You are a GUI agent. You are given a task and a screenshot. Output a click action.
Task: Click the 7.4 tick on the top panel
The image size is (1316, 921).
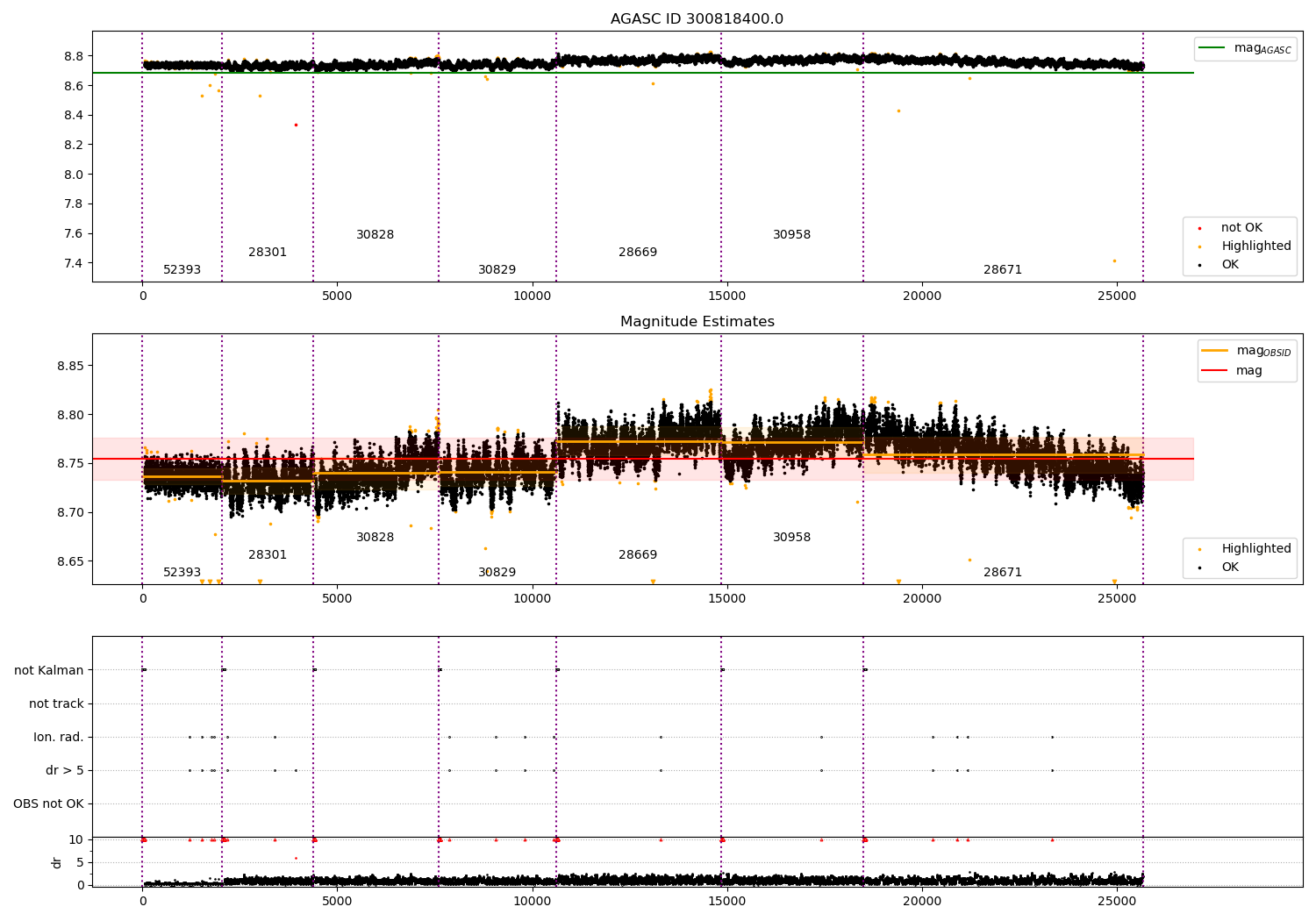(73, 263)
